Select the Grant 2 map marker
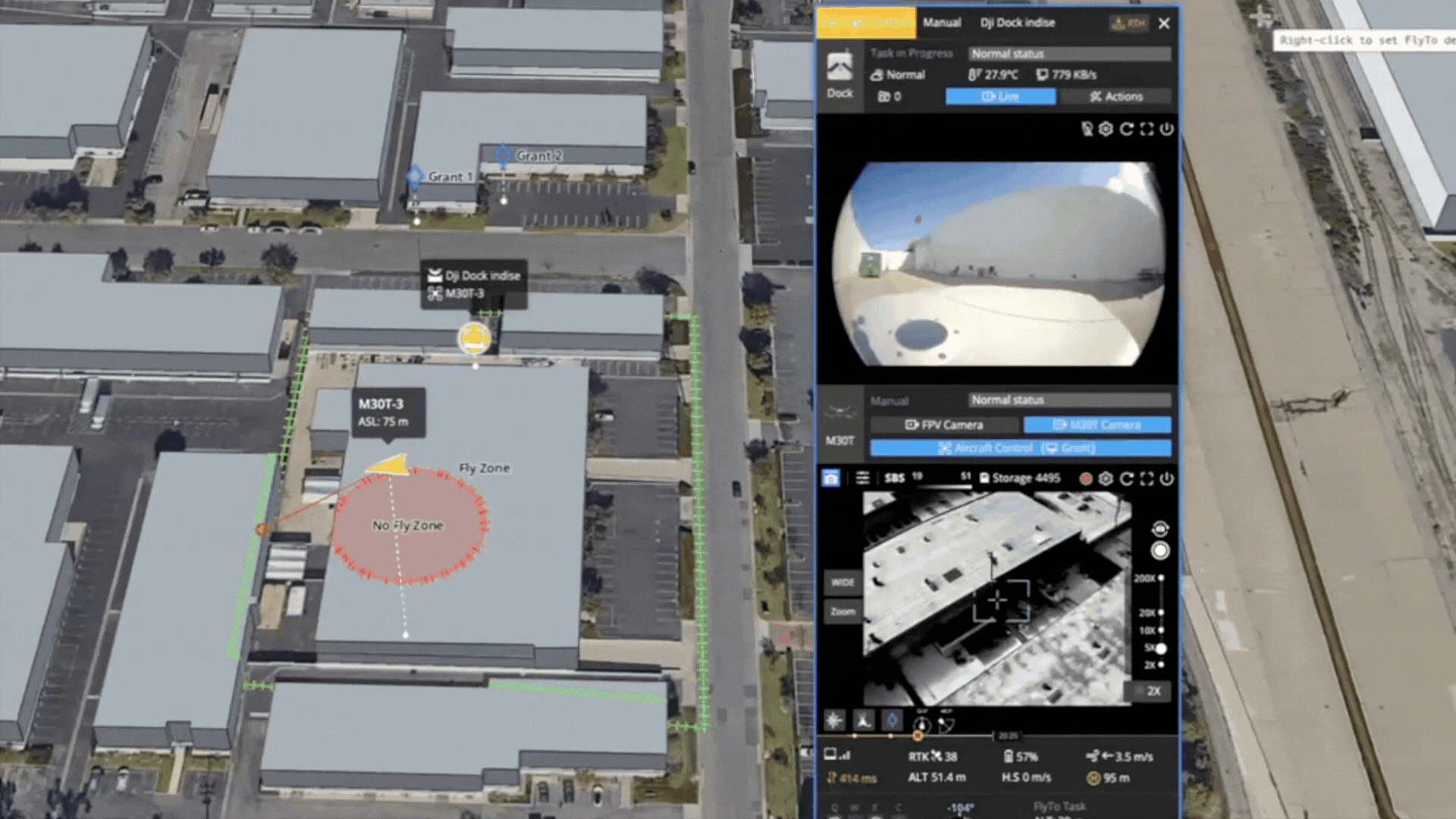 tap(504, 157)
